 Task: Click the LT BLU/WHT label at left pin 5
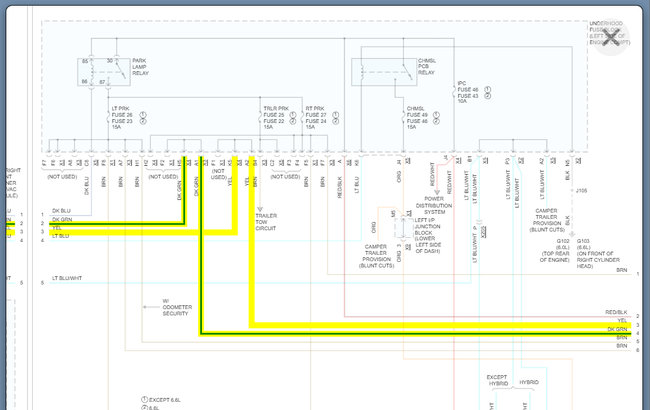click(x=67, y=278)
